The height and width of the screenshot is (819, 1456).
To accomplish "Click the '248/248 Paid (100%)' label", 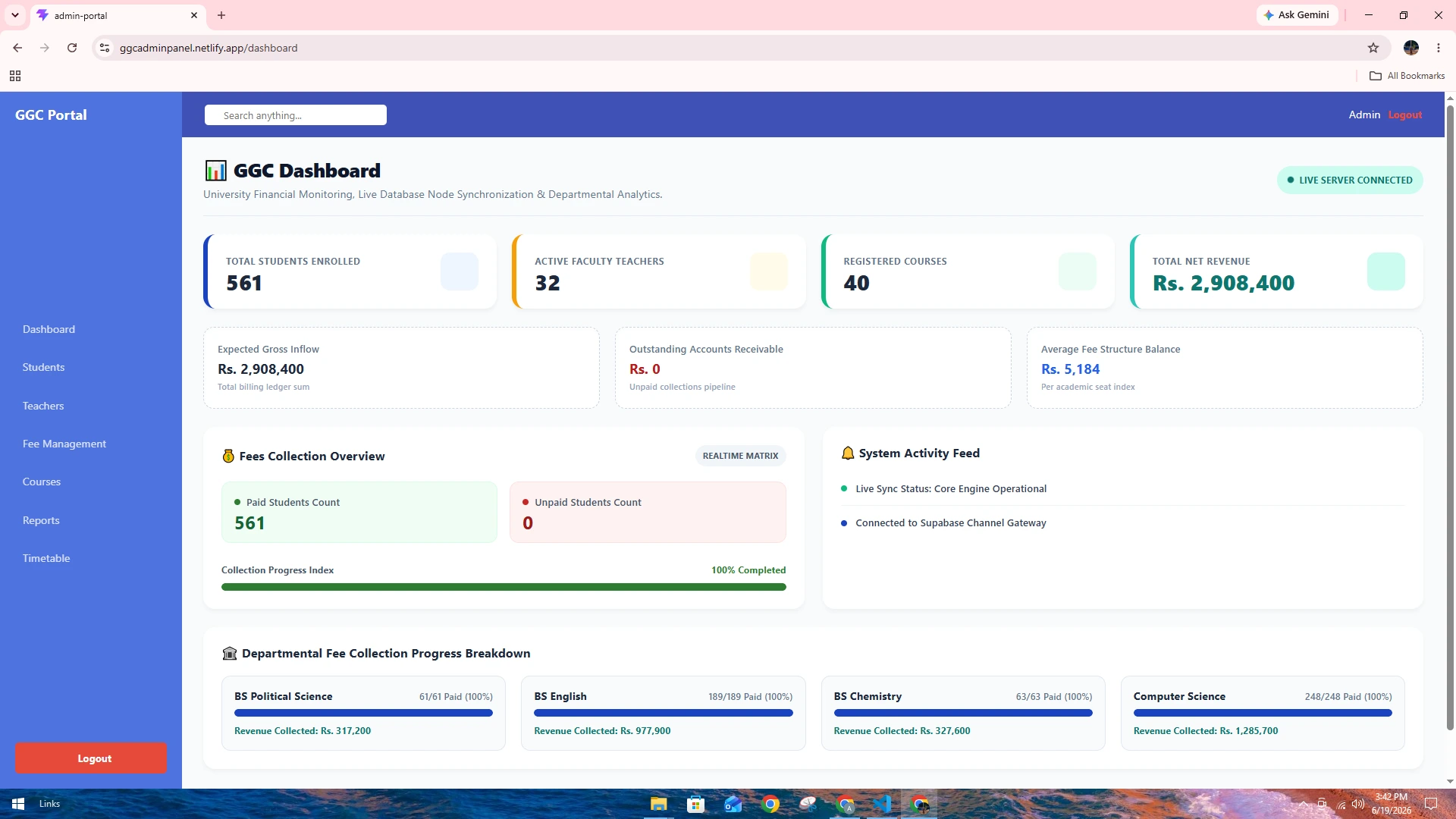I will coord(1348,696).
